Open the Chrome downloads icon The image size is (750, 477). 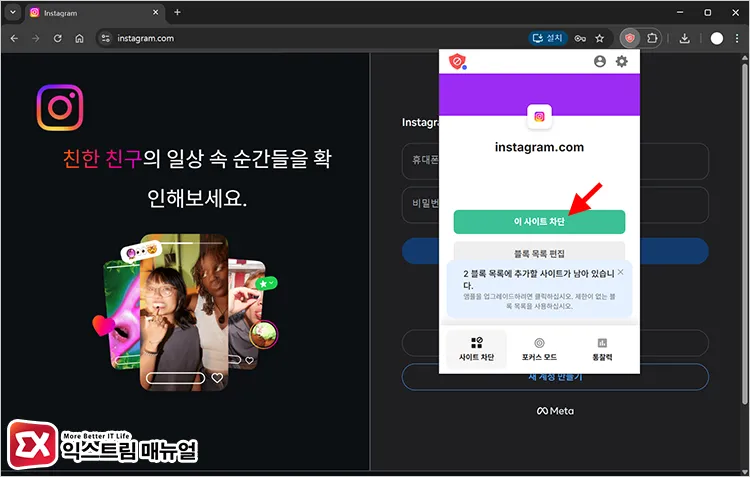(x=684, y=38)
